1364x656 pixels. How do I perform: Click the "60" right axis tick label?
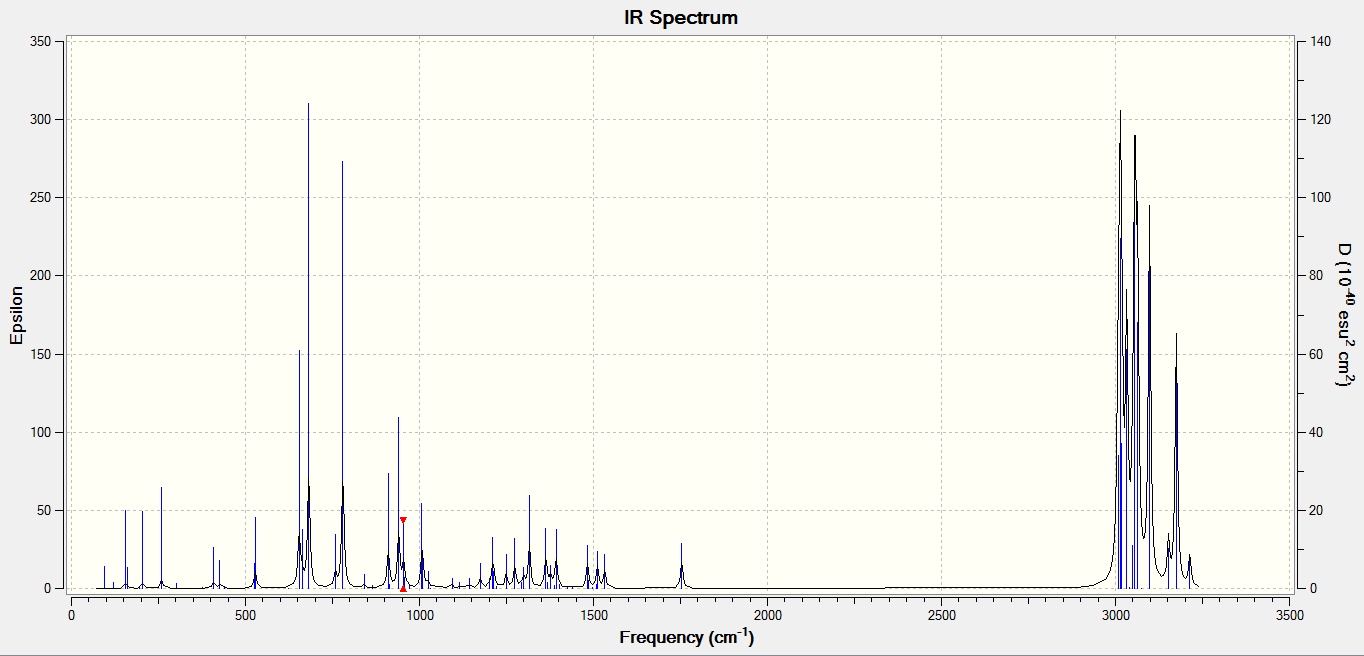coord(1316,354)
